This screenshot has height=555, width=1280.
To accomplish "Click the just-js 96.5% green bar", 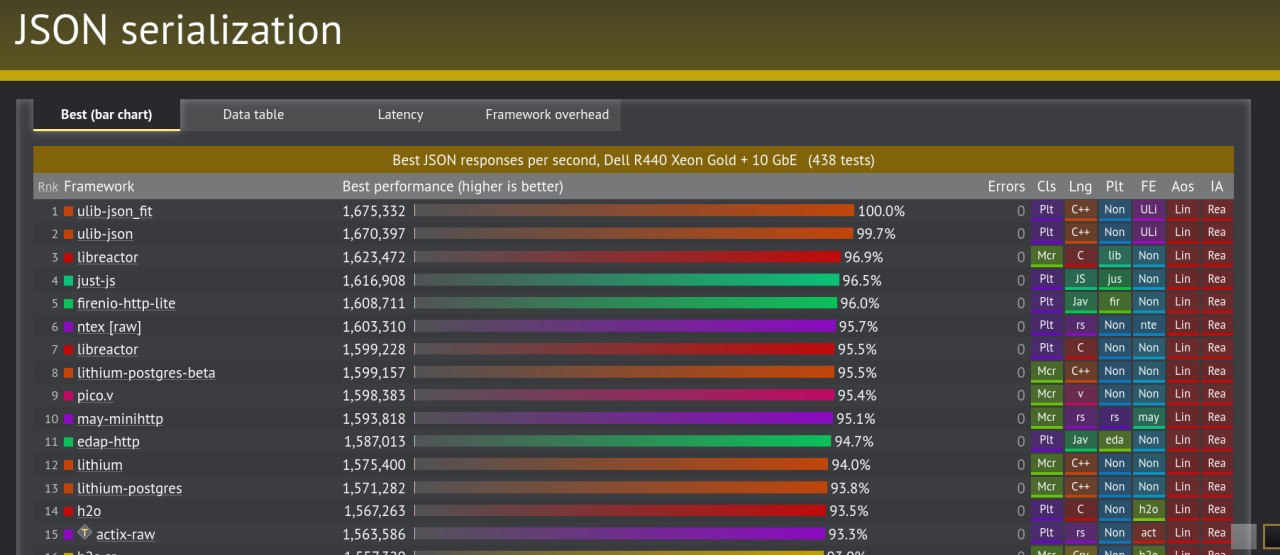I will tap(626, 280).
